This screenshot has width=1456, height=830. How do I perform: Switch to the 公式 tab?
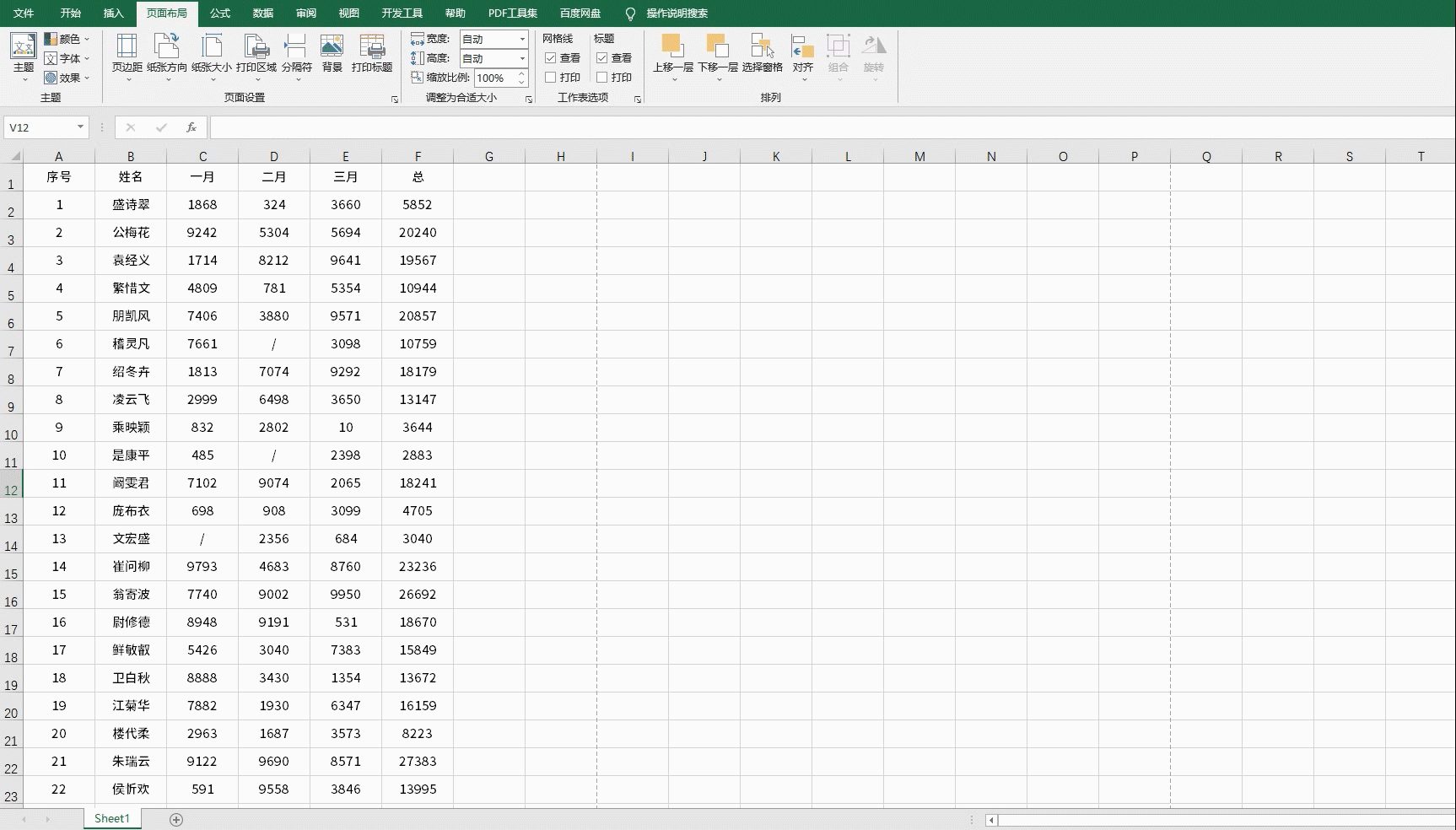tap(220, 13)
